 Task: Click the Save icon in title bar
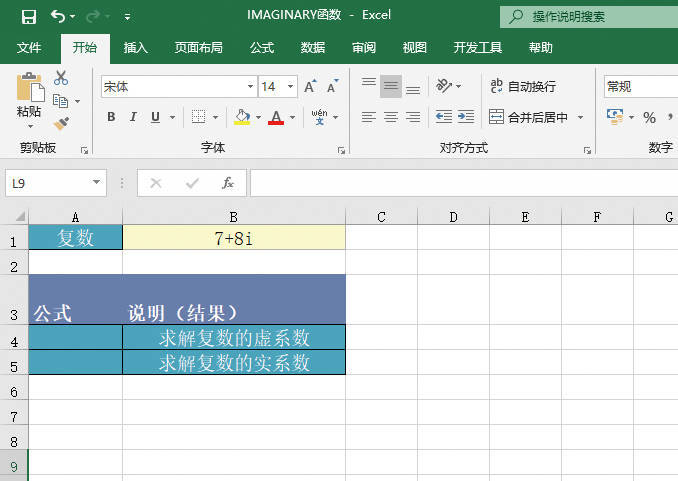coord(28,16)
